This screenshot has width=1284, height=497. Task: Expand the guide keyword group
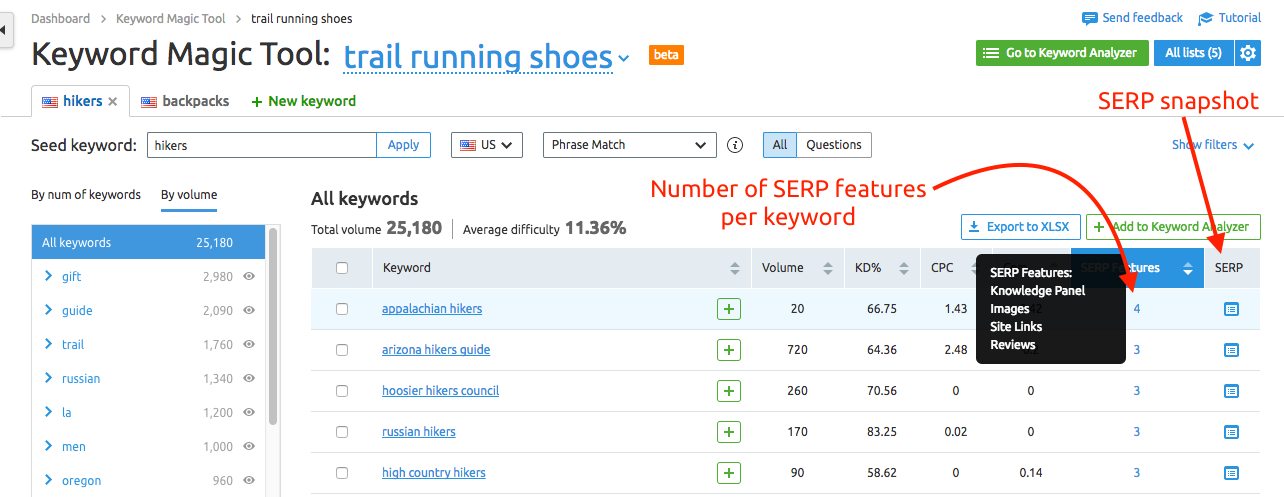point(48,310)
